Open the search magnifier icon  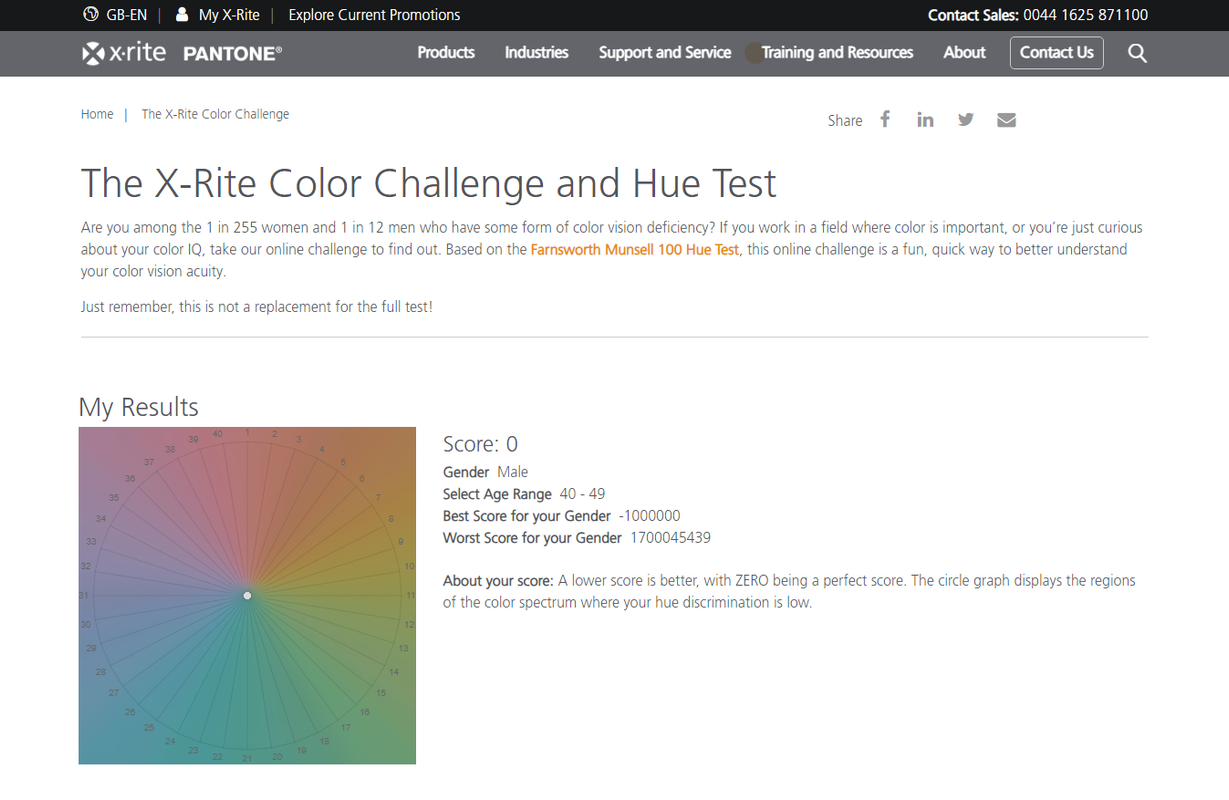[x=1137, y=53]
